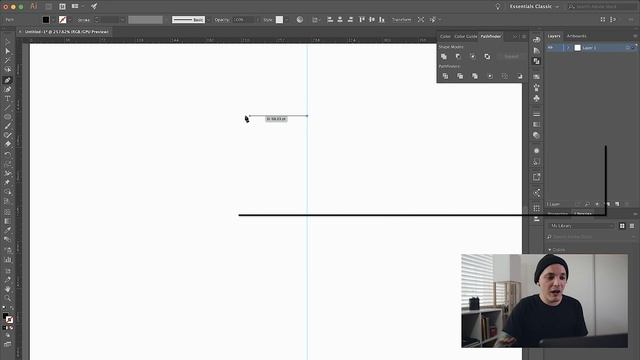Switch to the Pathfinder tab
Screen dimensions: 640x360
click(x=491, y=36)
